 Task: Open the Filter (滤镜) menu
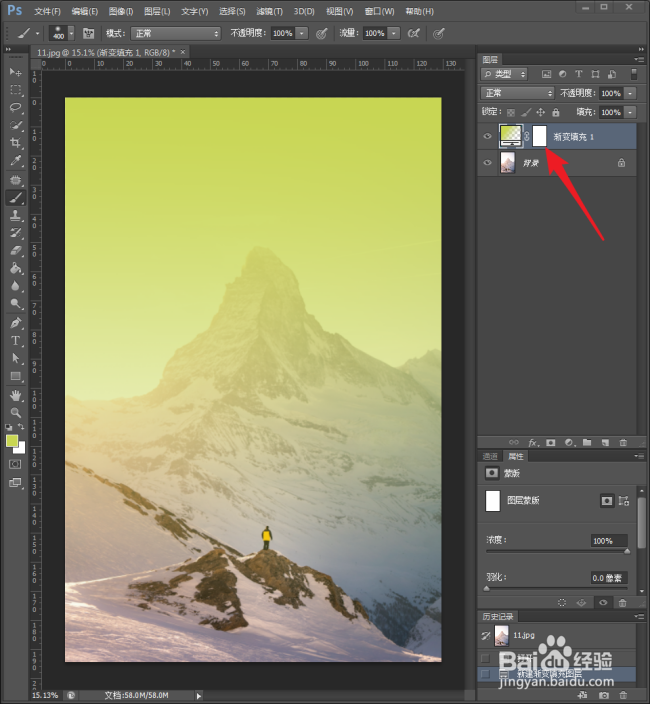click(269, 11)
